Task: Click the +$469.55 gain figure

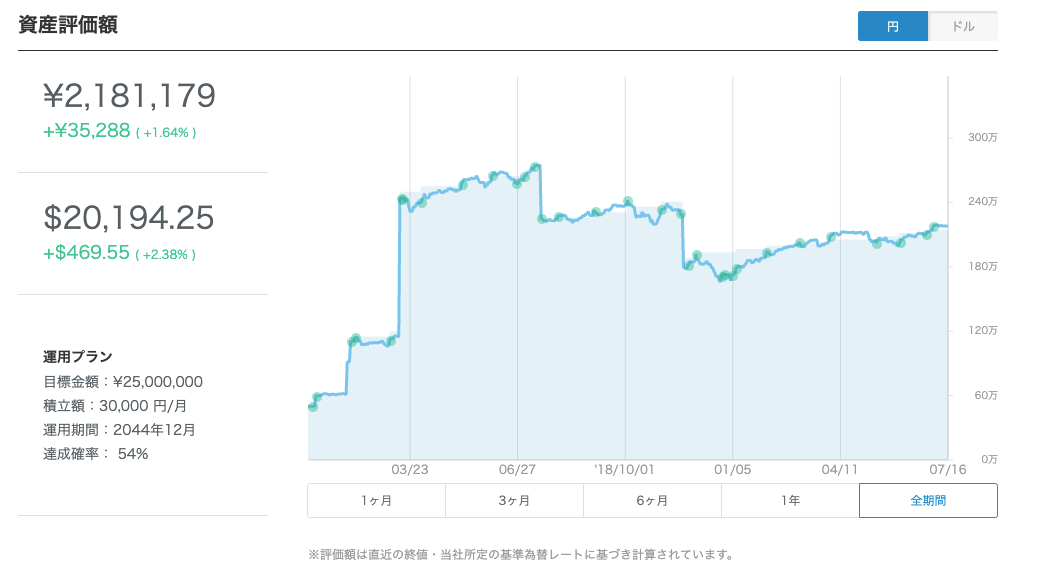Action: [86, 253]
